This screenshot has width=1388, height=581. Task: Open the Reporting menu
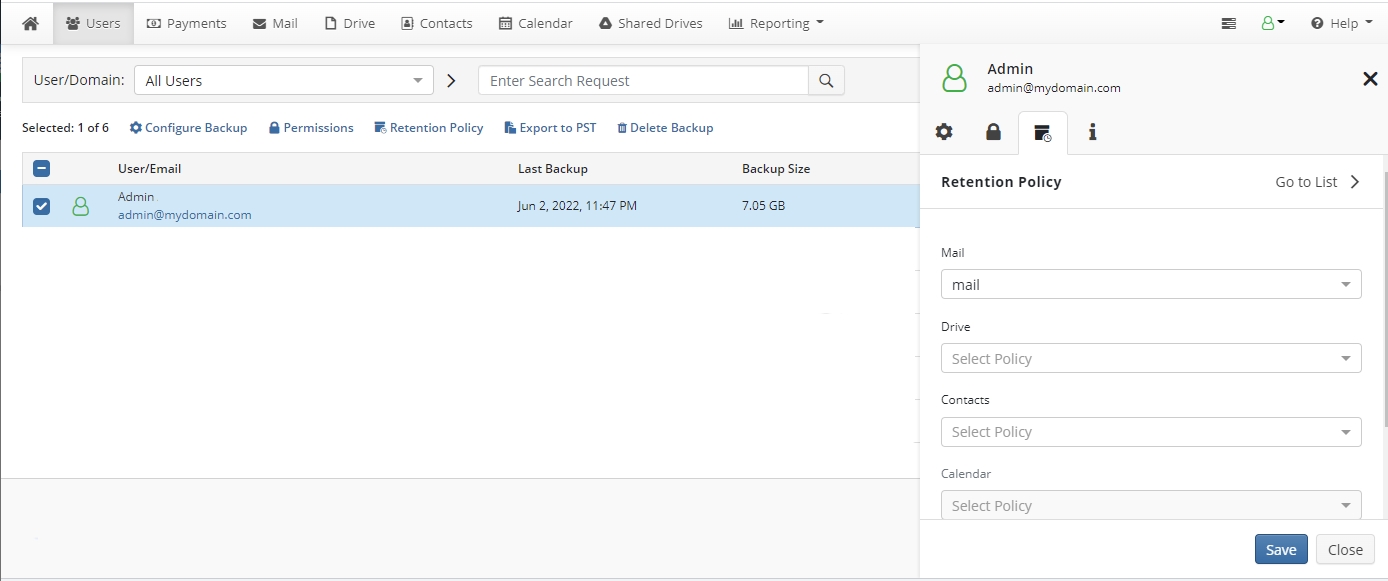[x=775, y=23]
